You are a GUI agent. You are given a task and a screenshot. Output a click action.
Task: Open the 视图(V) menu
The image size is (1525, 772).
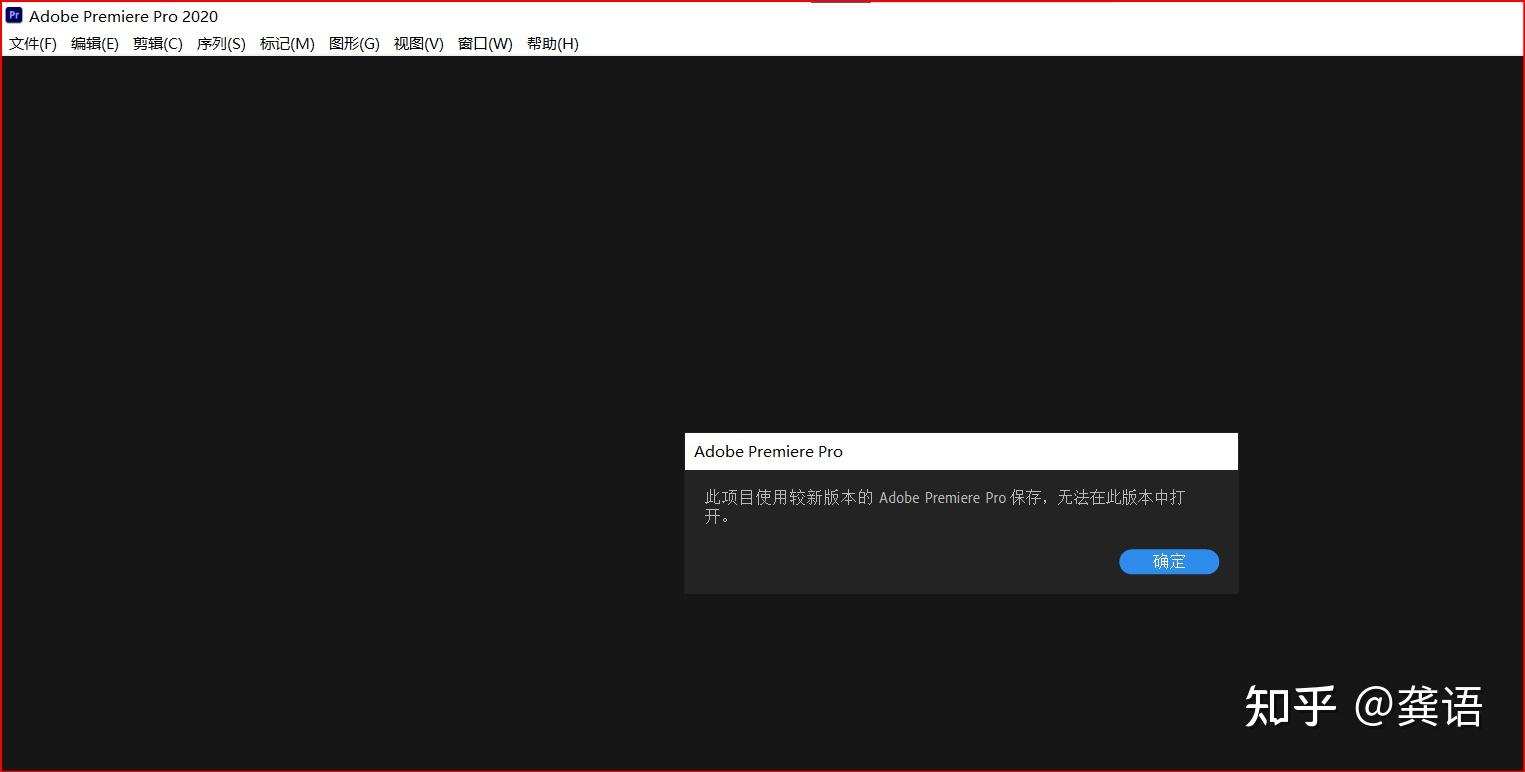pyautogui.click(x=419, y=44)
